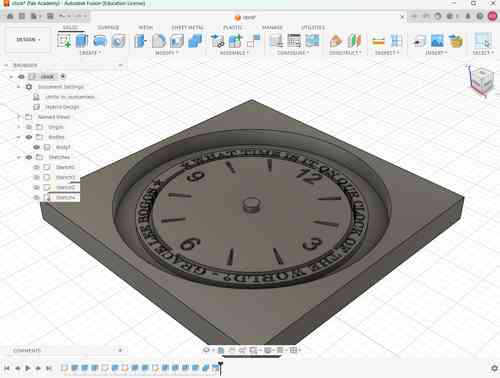Image resolution: width=500 pixels, height=378 pixels.
Task: Open the SELECT menu label
Action: pyautogui.click(x=483, y=53)
